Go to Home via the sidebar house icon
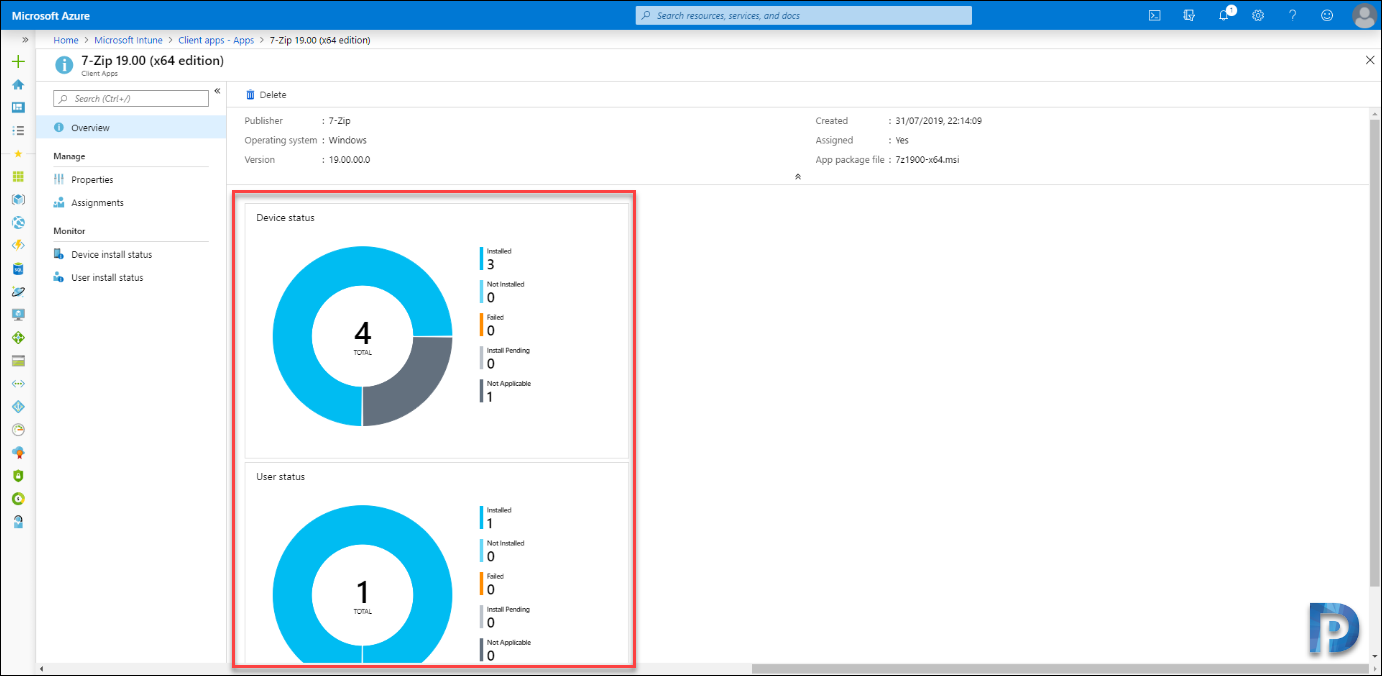 18,85
